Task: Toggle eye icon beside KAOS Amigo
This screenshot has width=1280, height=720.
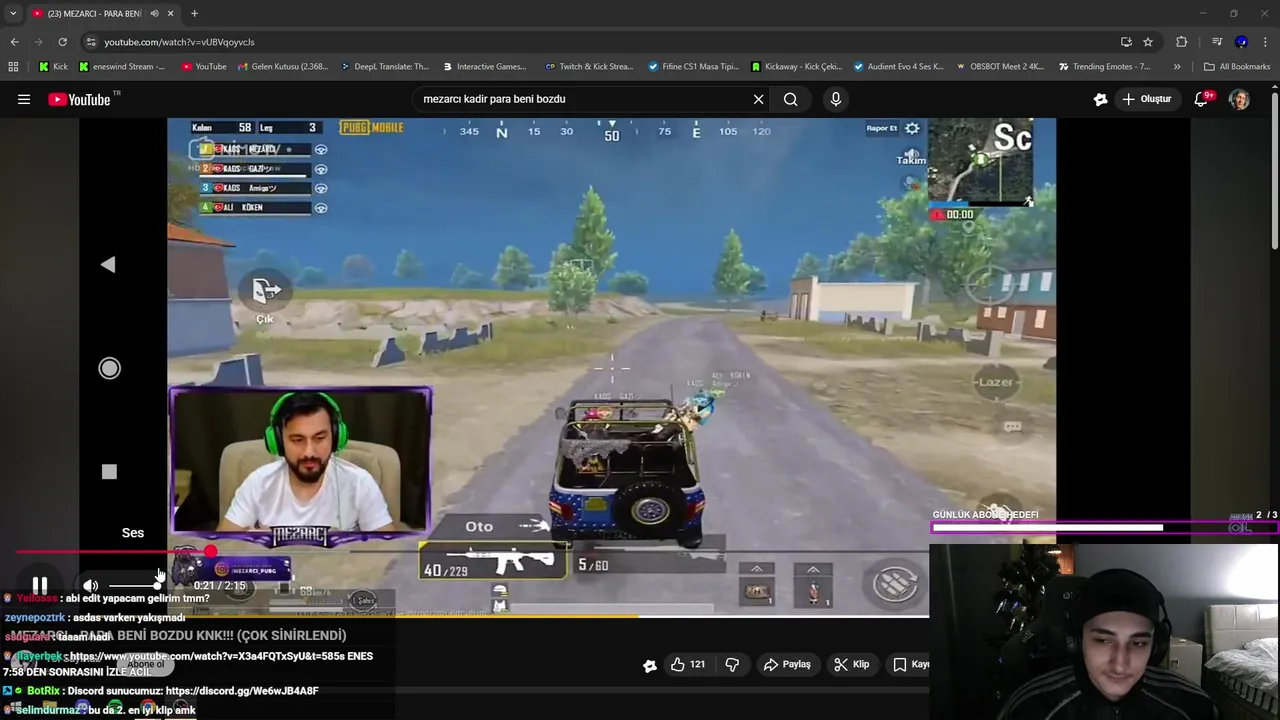Action: click(321, 188)
